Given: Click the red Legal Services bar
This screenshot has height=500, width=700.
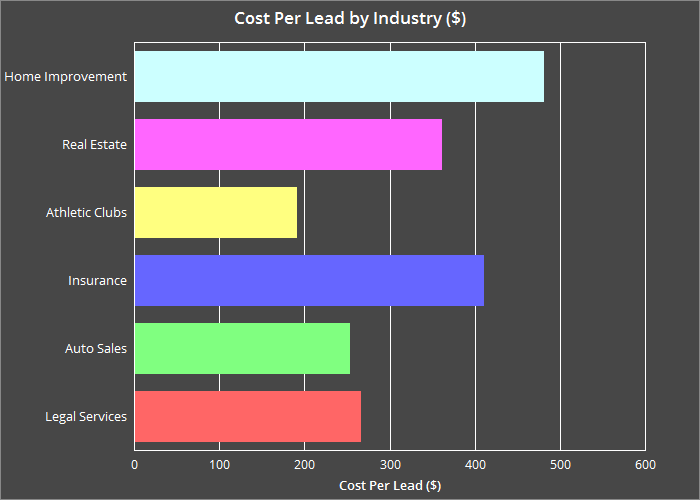Looking at the screenshot, I should (248, 416).
